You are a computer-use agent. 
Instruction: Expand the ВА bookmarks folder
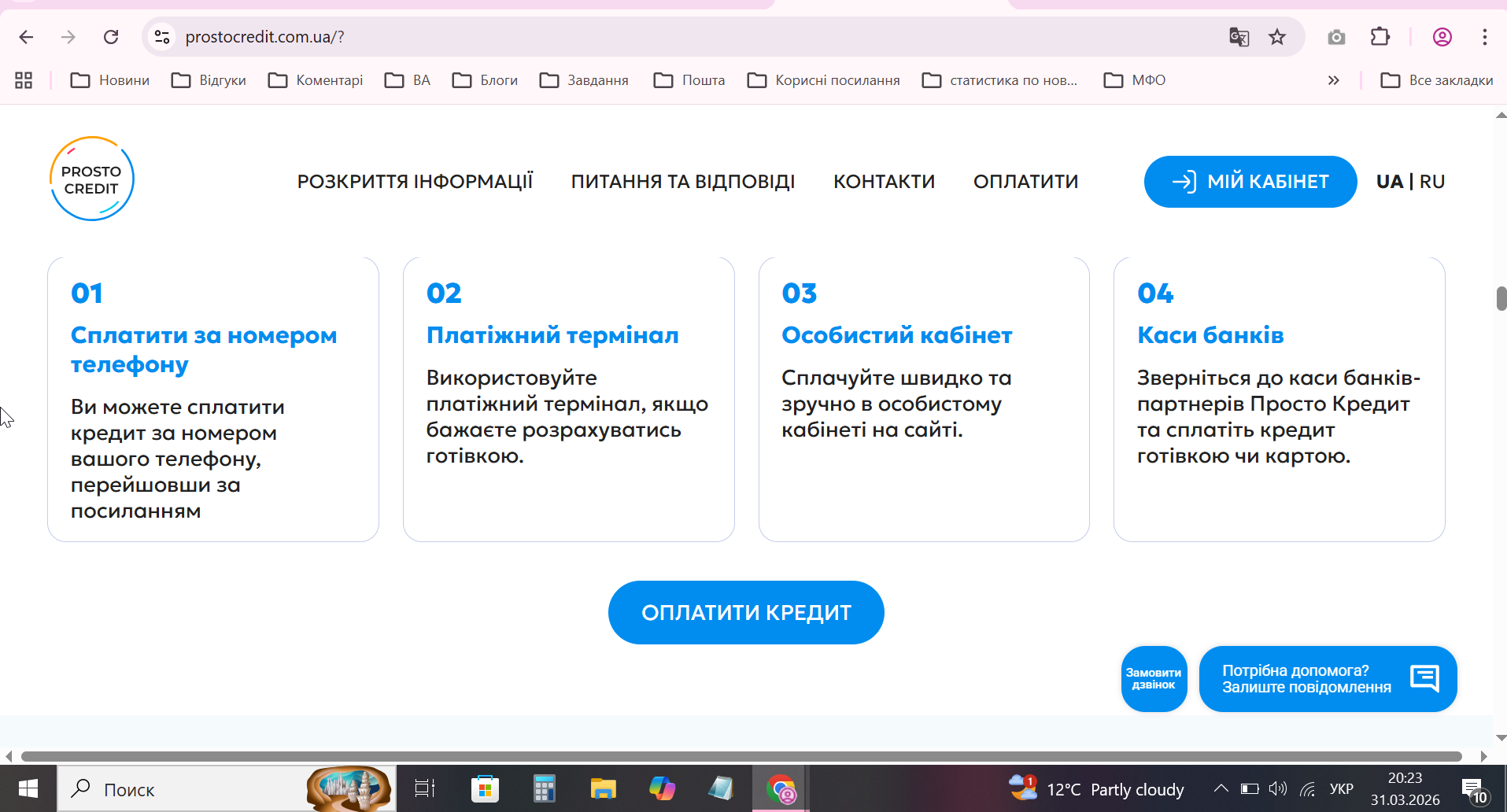point(408,80)
